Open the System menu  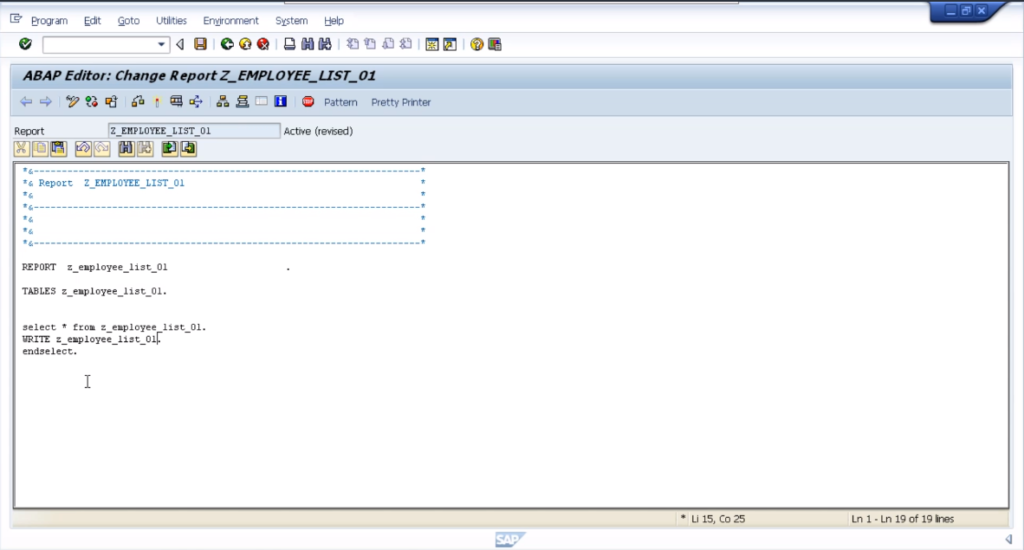coord(291,21)
